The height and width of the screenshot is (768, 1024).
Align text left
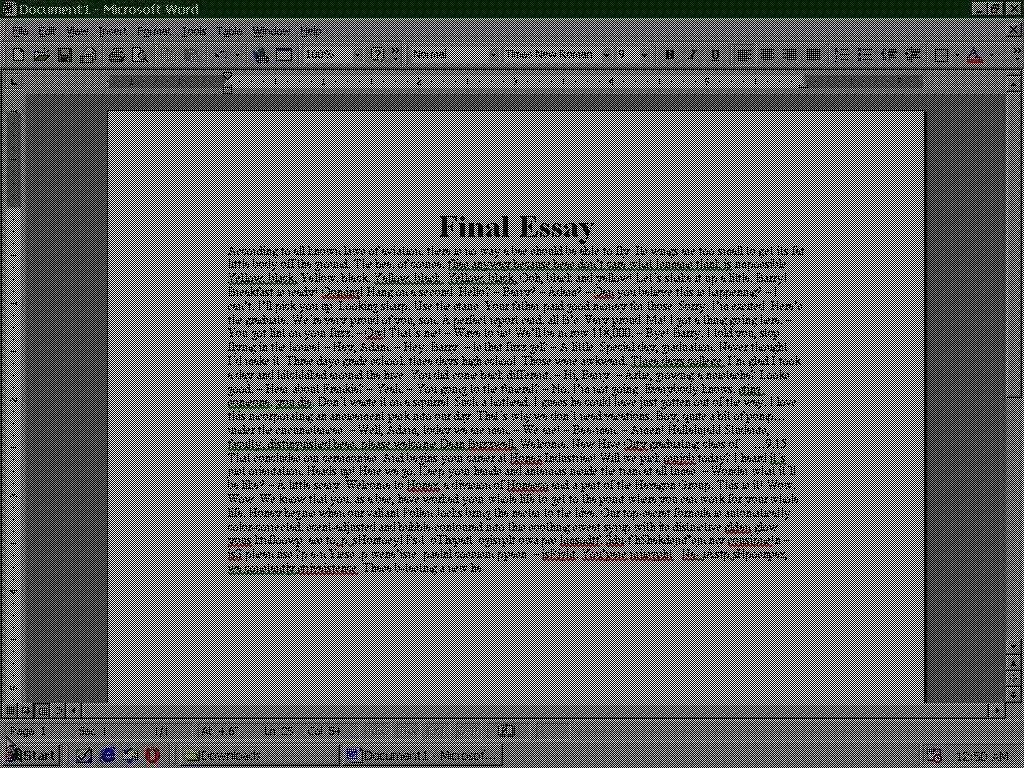coord(744,55)
